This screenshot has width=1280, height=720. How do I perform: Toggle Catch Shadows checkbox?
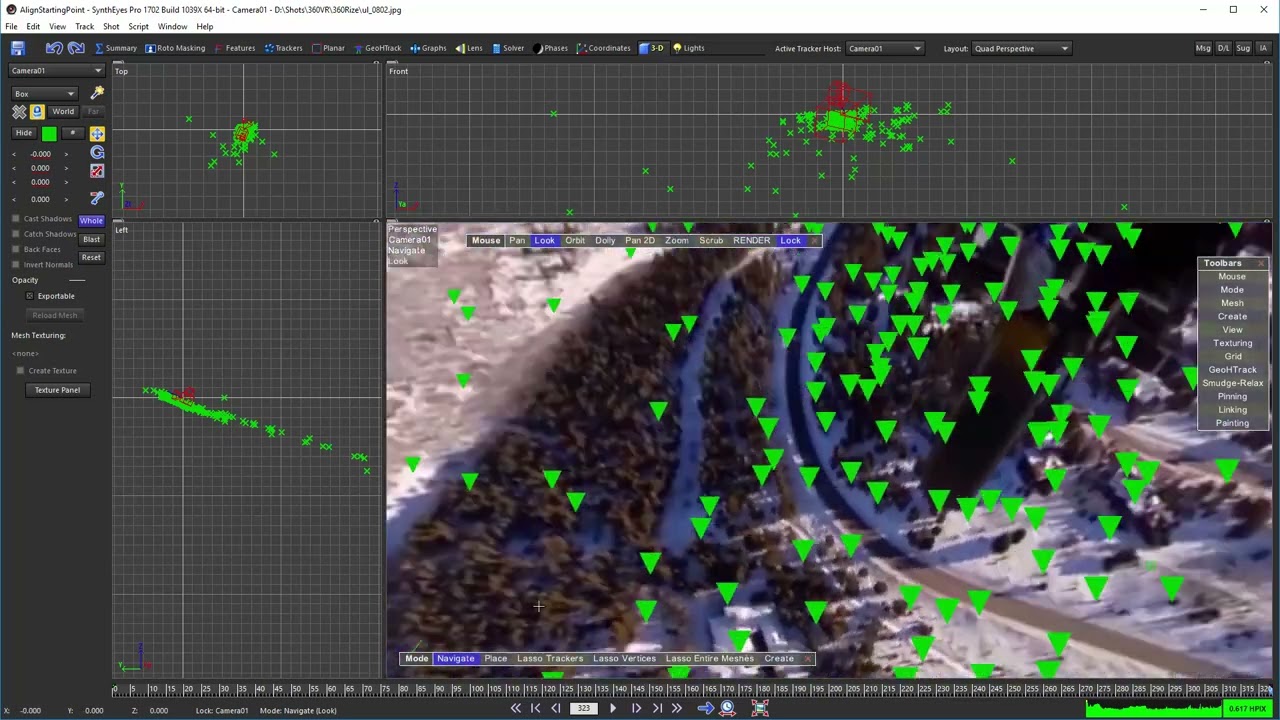(x=16, y=234)
